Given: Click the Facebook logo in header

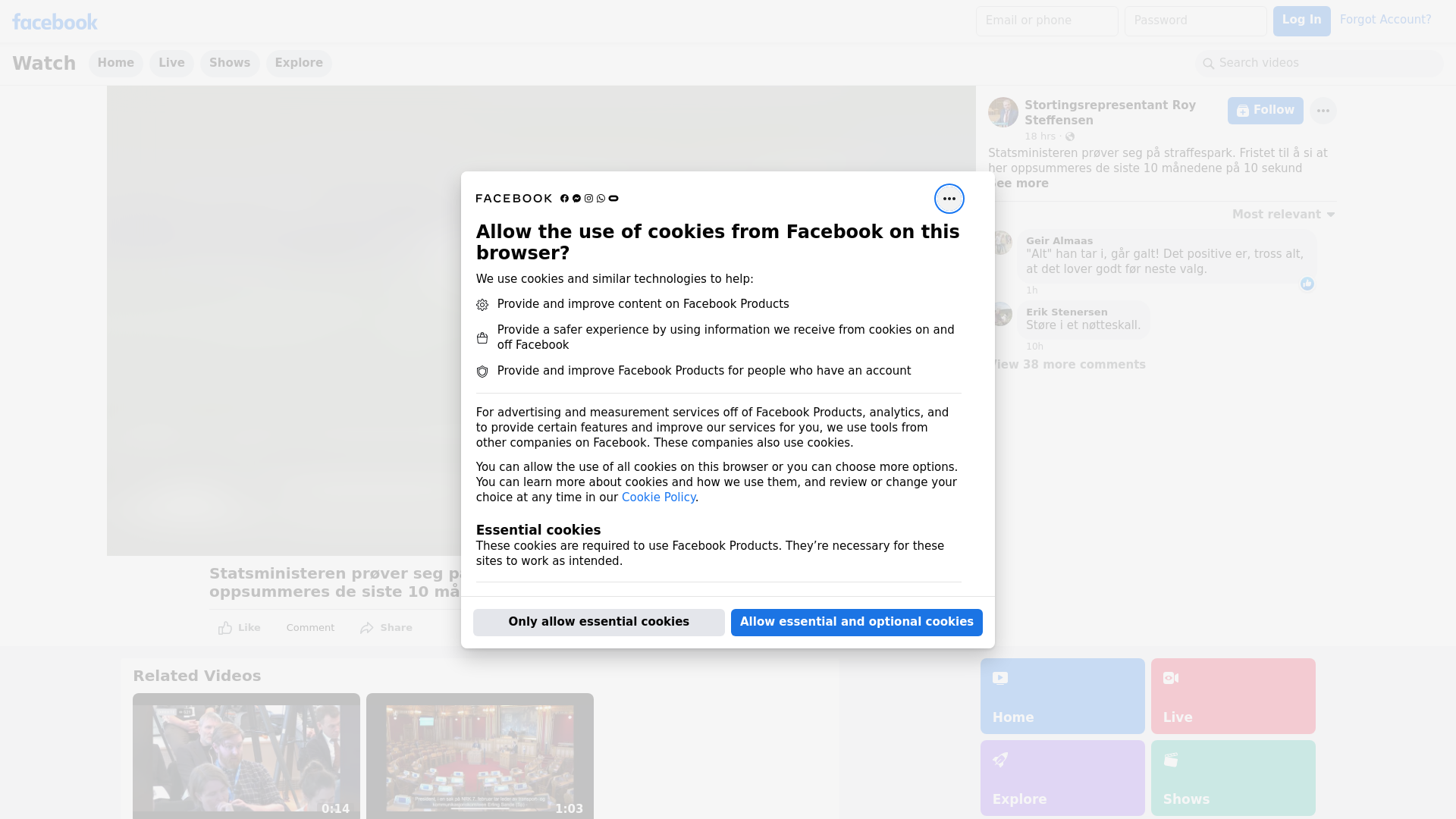Looking at the screenshot, I should pos(55,22).
